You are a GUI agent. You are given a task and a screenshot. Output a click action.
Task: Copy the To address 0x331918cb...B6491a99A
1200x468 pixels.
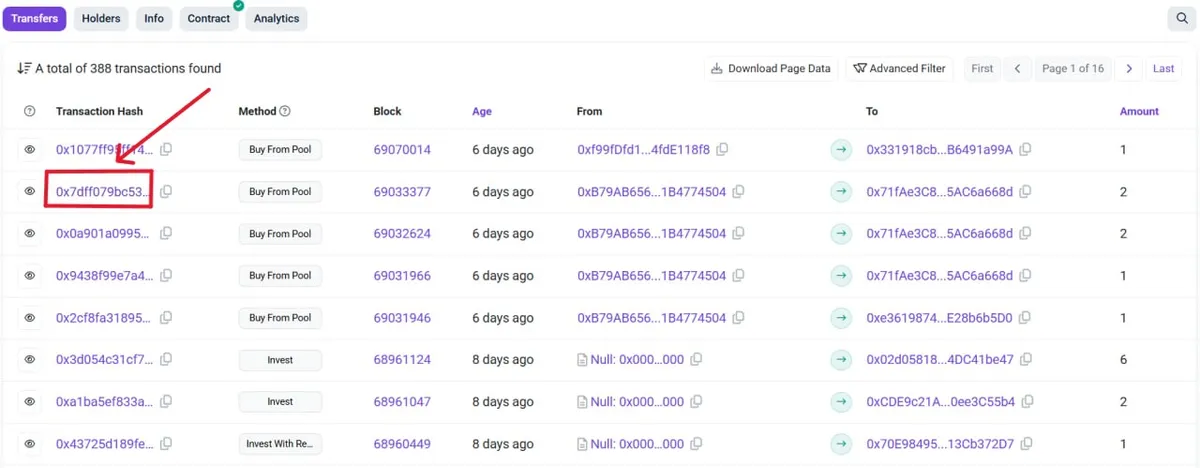click(1025, 149)
